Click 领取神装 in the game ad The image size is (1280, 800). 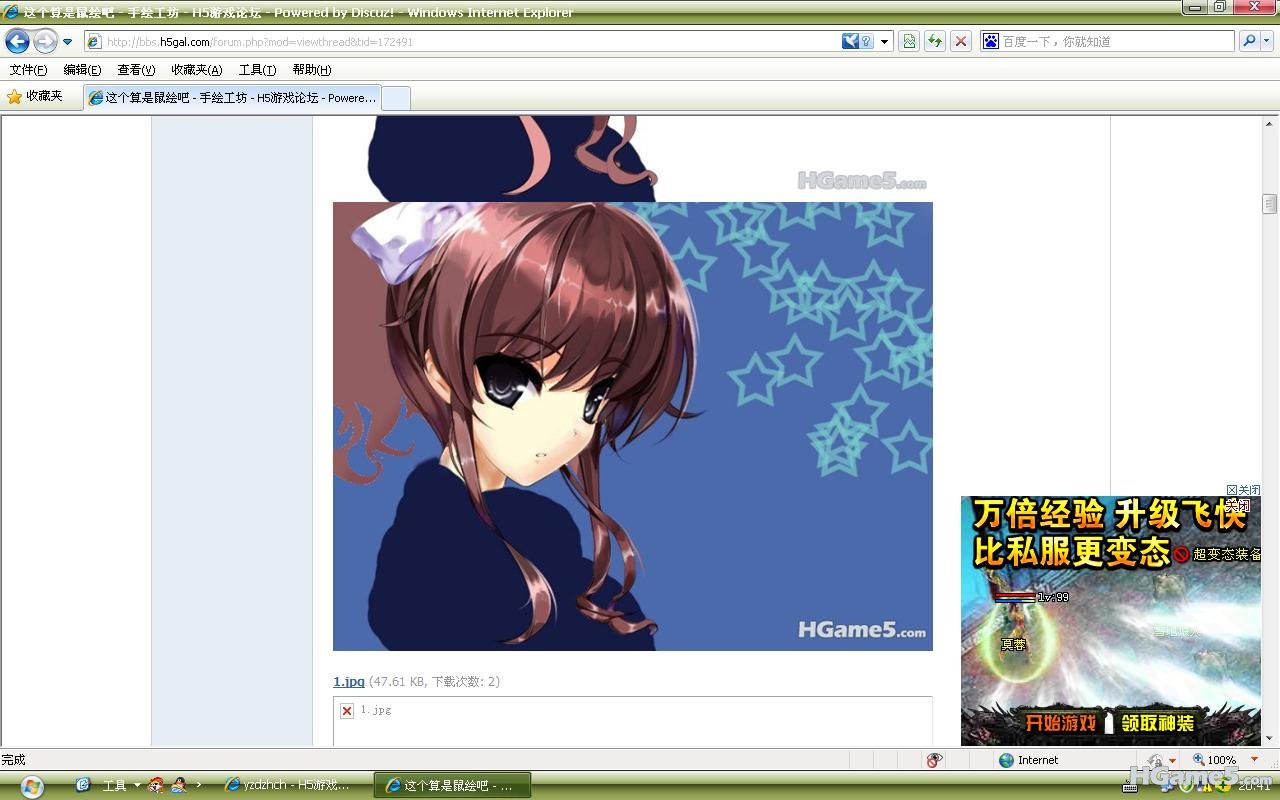pyautogui.click(x=1157, y=722)
